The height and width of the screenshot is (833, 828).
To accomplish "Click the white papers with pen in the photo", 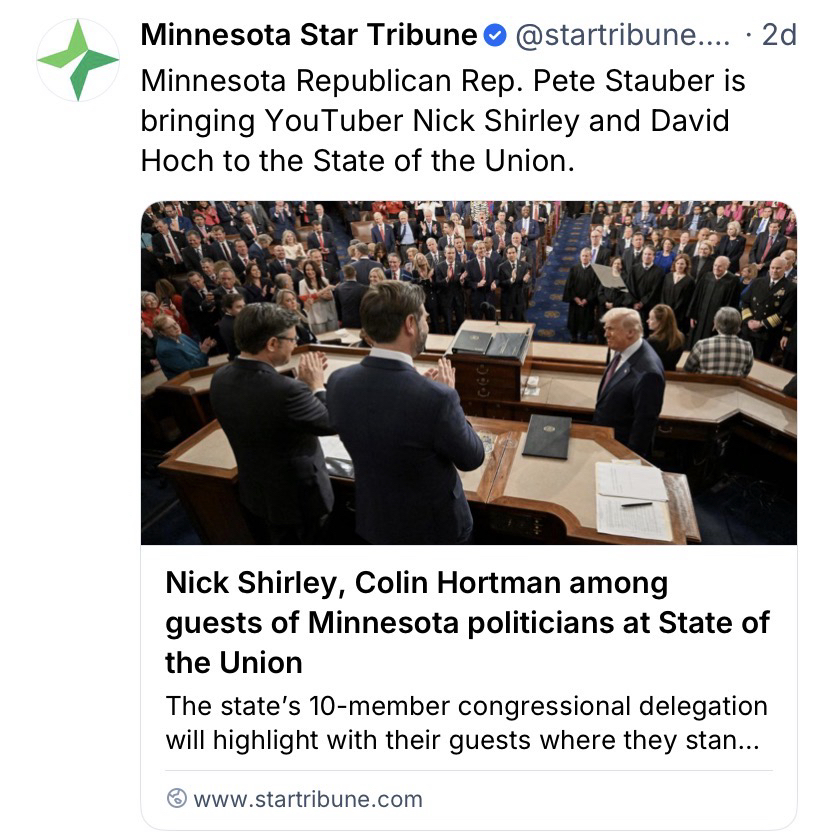I will [632, 497].
